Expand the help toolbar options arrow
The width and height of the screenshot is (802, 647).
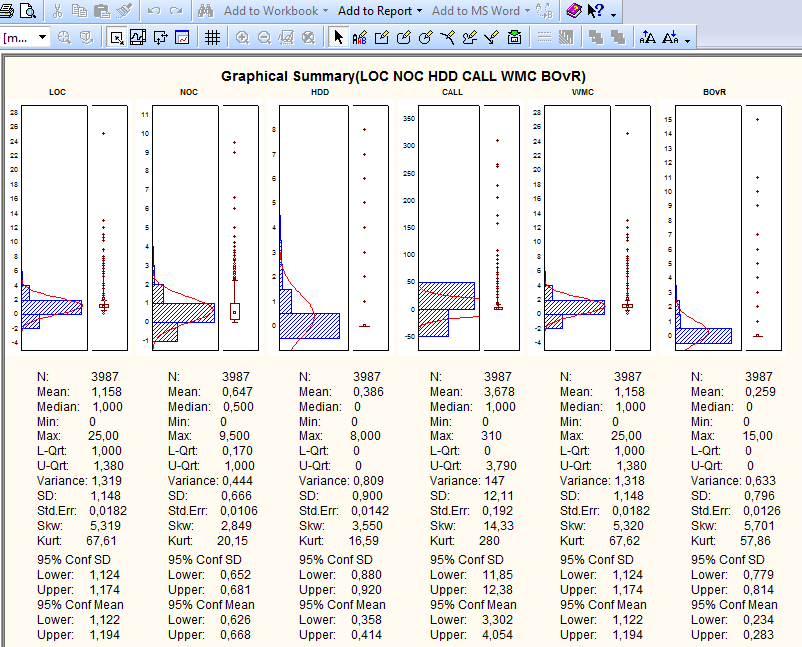[x=613, y=13]
